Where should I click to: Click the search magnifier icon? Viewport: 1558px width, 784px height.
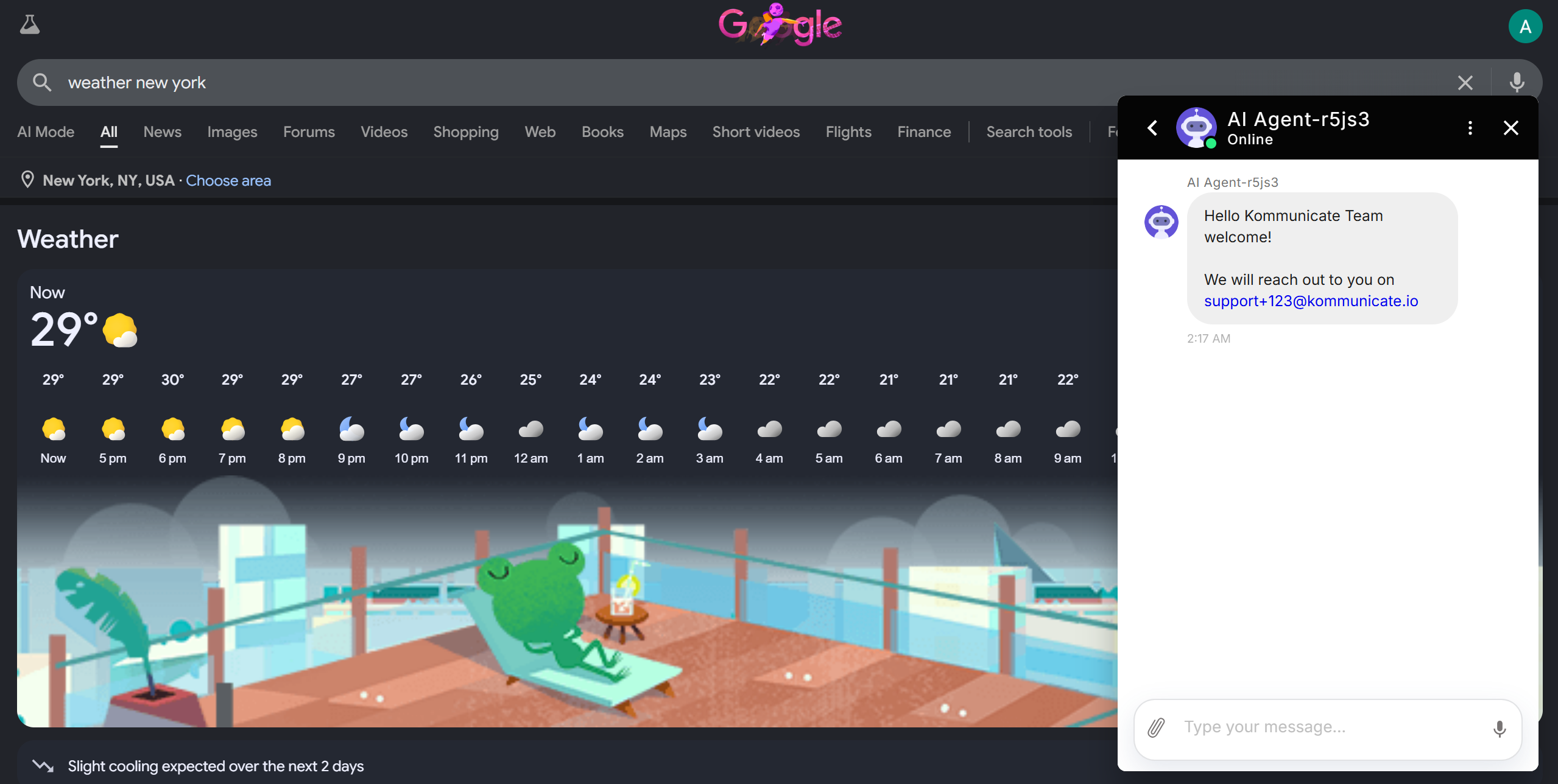[42, 82]
